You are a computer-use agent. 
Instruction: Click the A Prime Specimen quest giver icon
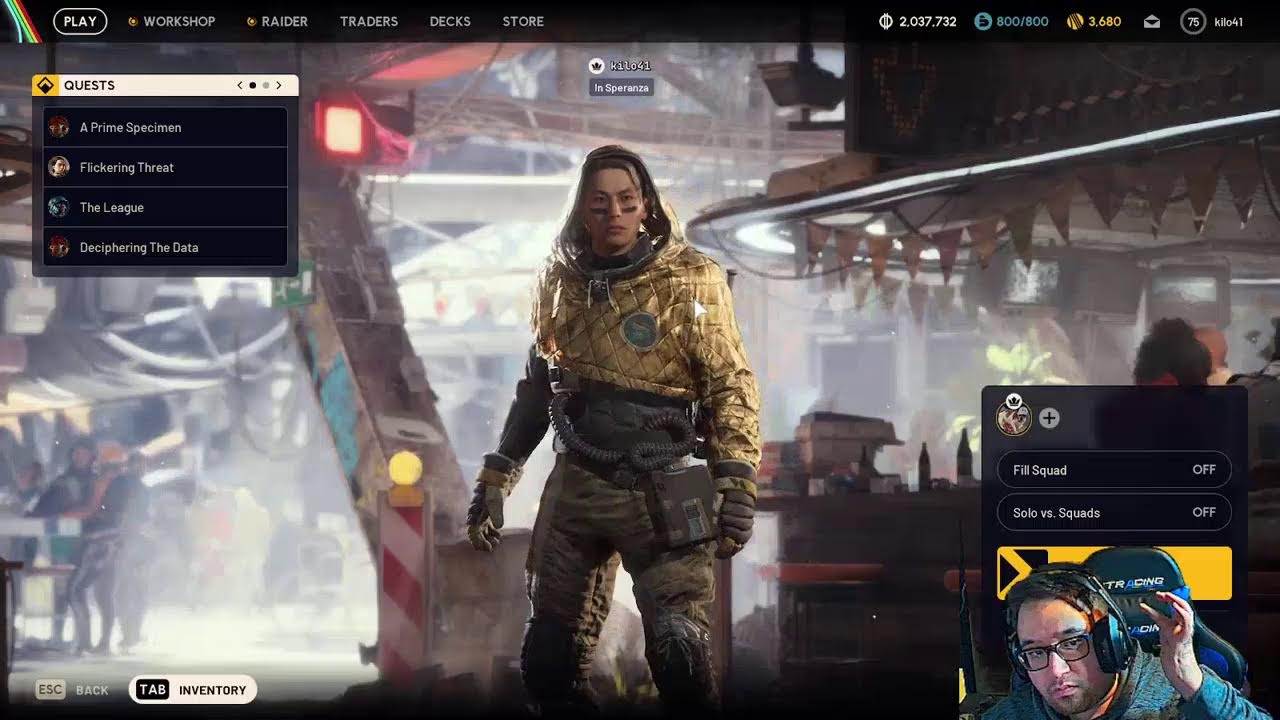59,127
